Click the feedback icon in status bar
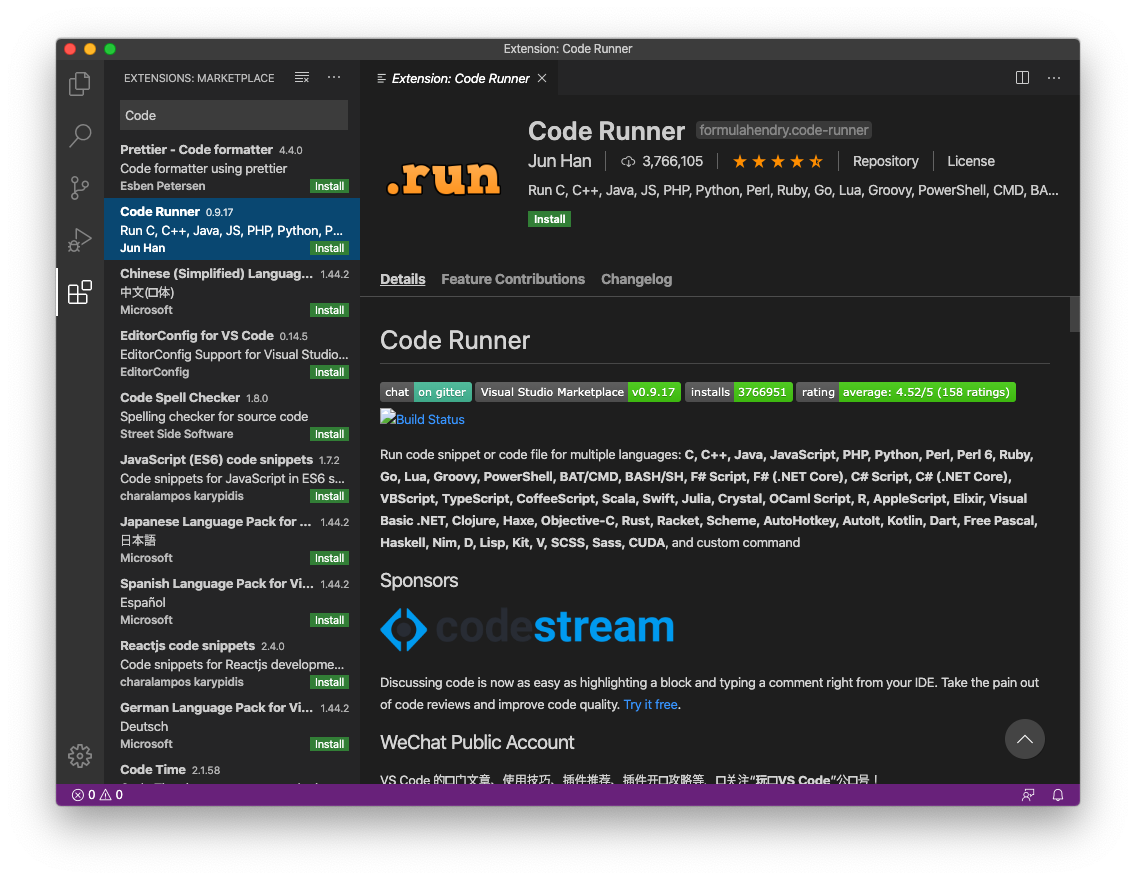 tap(1028, 795)
